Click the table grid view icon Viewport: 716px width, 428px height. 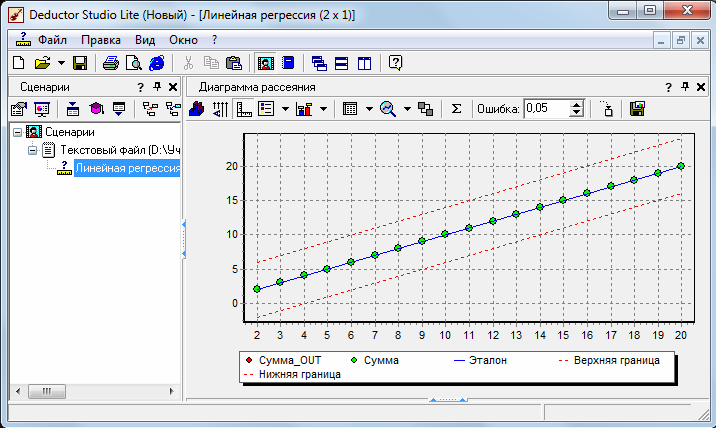tap(350, 109)
